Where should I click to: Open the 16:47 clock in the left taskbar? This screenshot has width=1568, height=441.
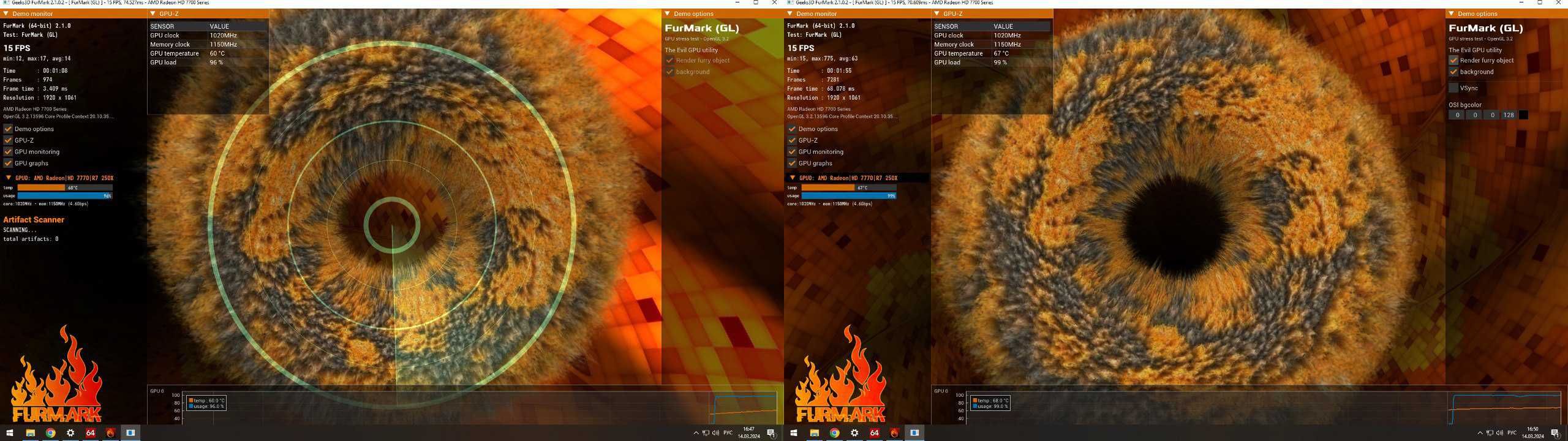click(748, 433)
